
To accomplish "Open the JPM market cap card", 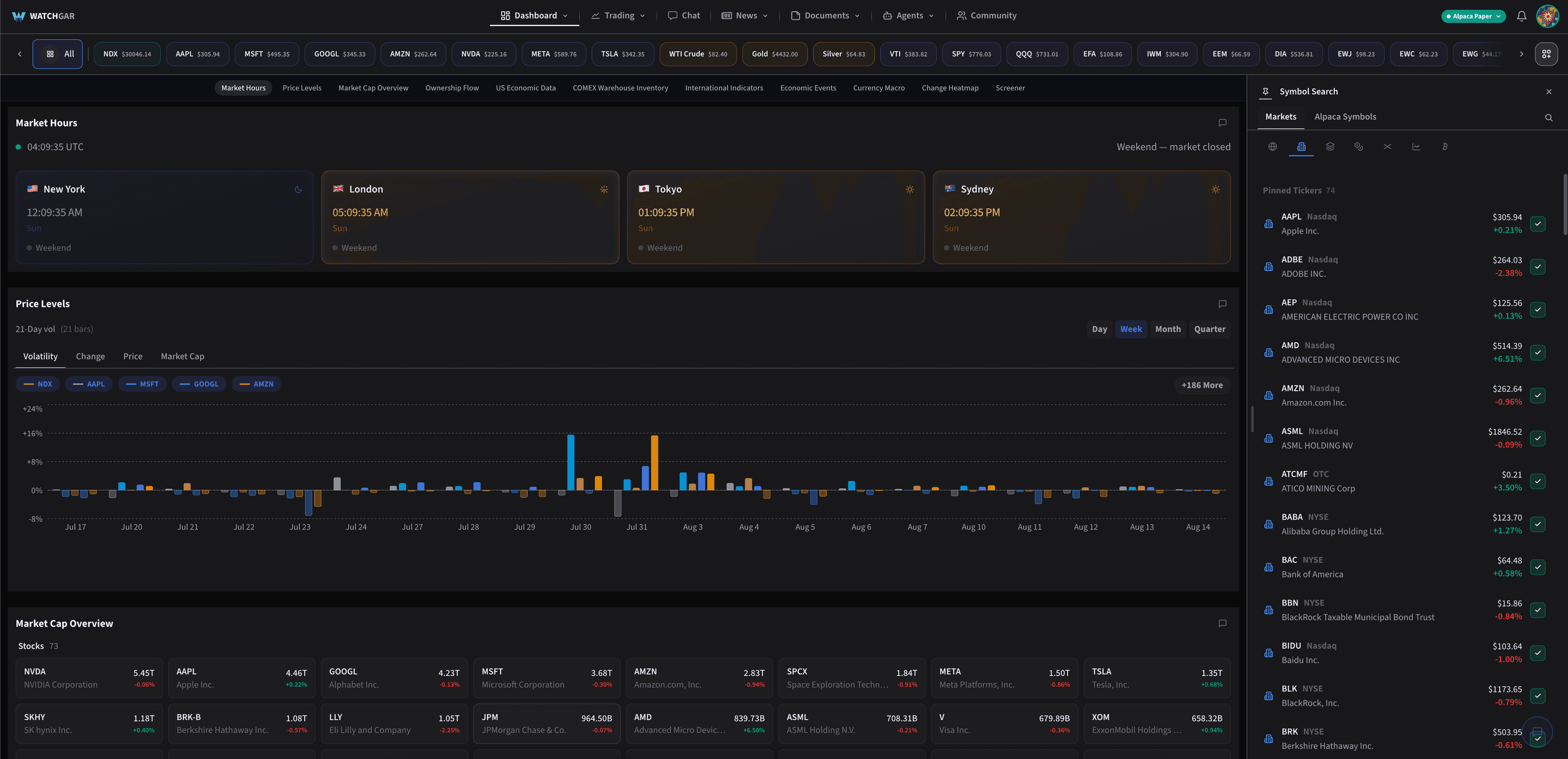I will [547, 724].
